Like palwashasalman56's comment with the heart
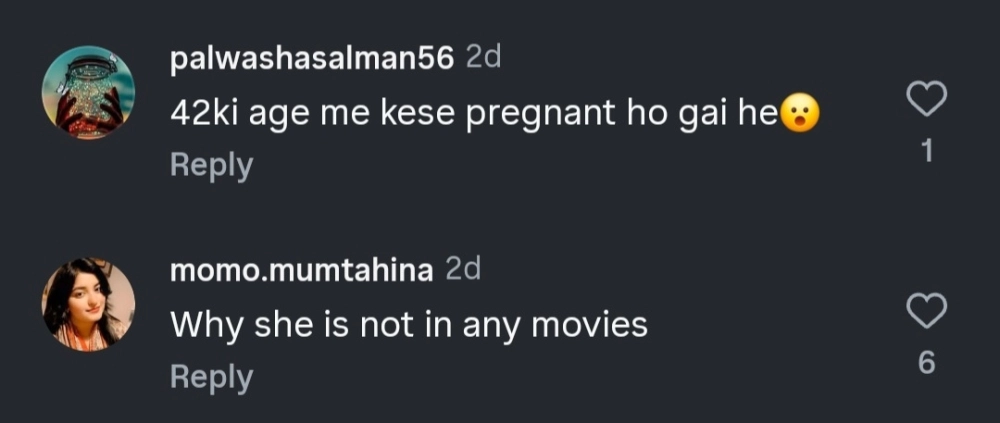 (x=926, y=100)
